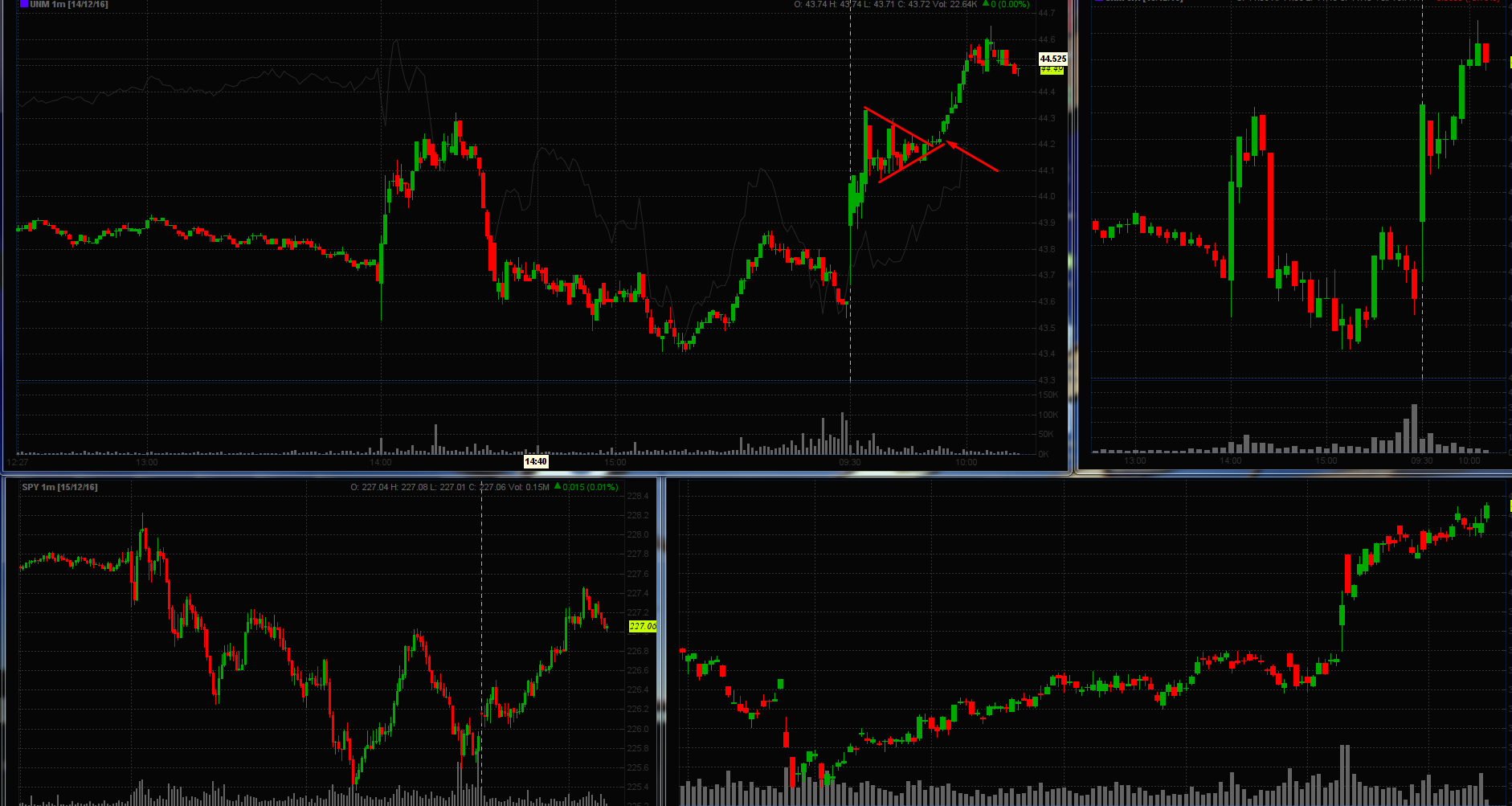Click 15:00 on the top-right chart time axis

coord(1326,460)
